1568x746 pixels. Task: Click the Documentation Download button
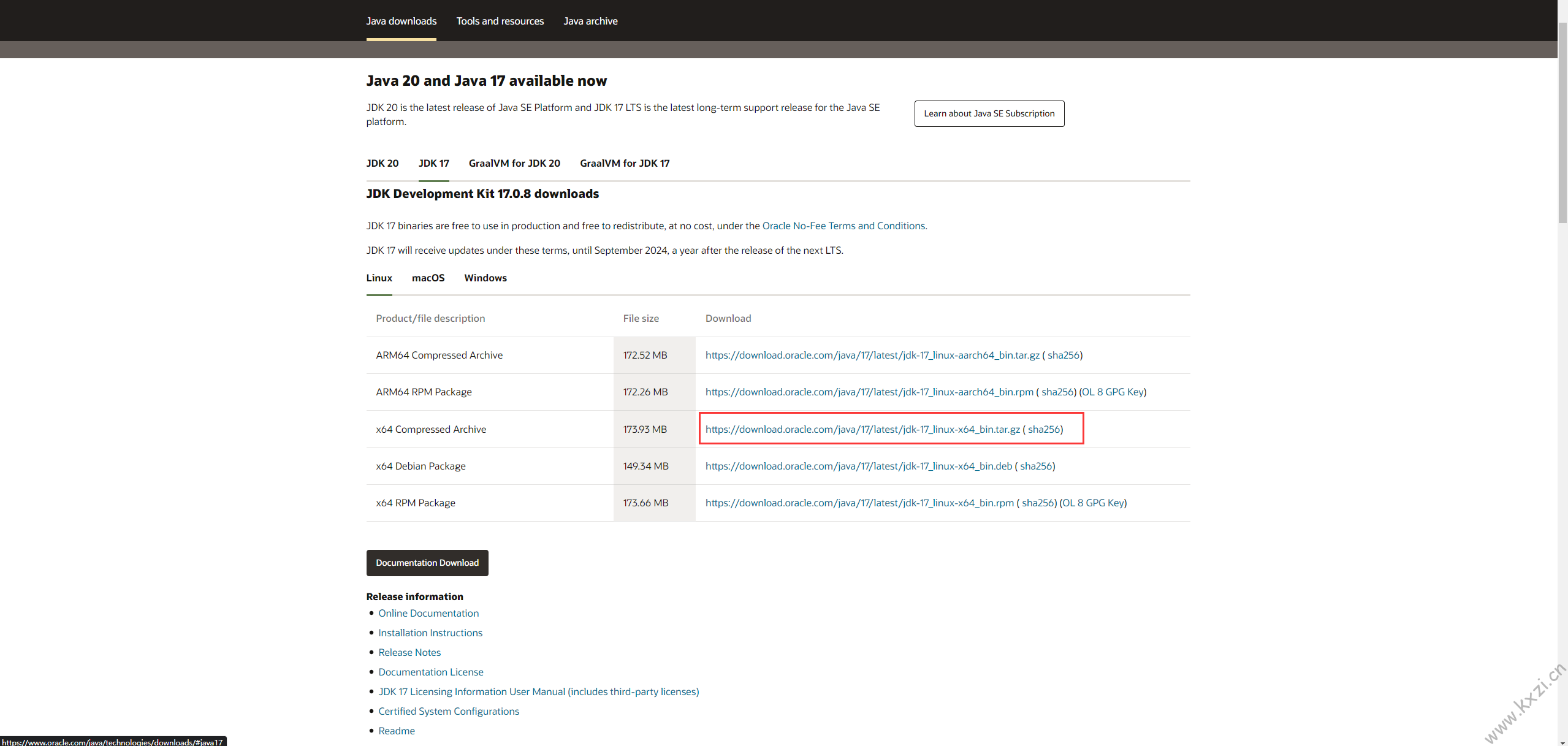427,563
